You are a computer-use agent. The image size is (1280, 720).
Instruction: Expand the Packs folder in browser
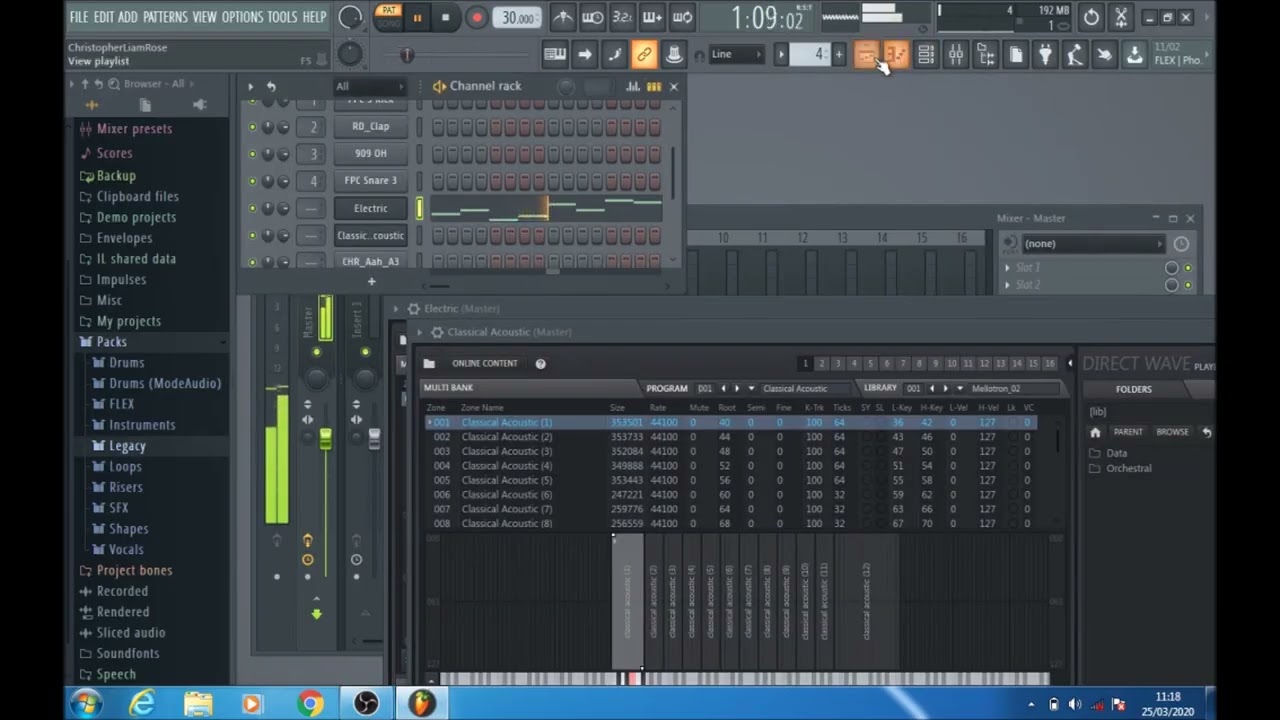(111, 342)
